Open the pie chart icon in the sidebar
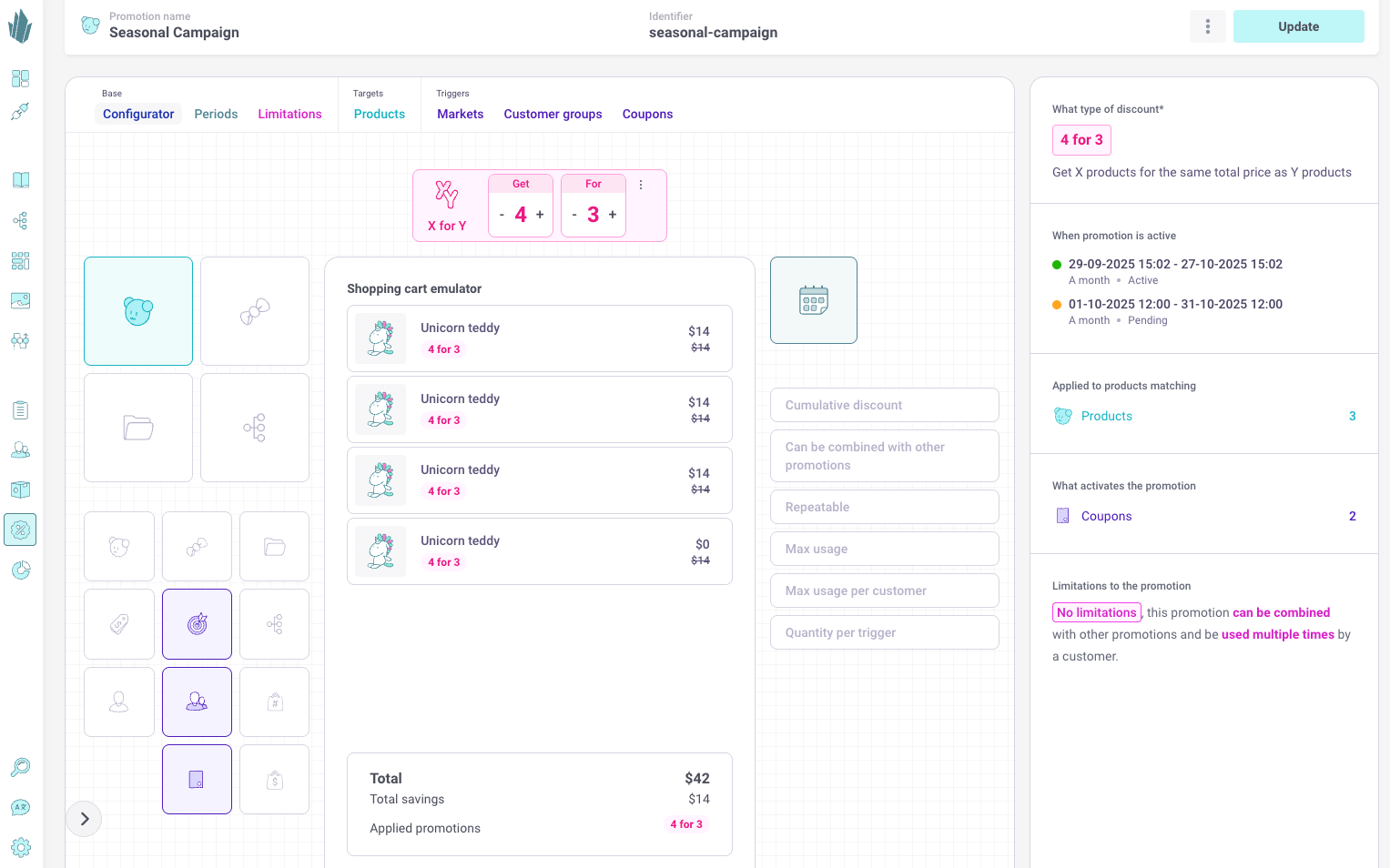This screenshot has width=1390, height=868. pyautogui.click(x=20, y=570)
